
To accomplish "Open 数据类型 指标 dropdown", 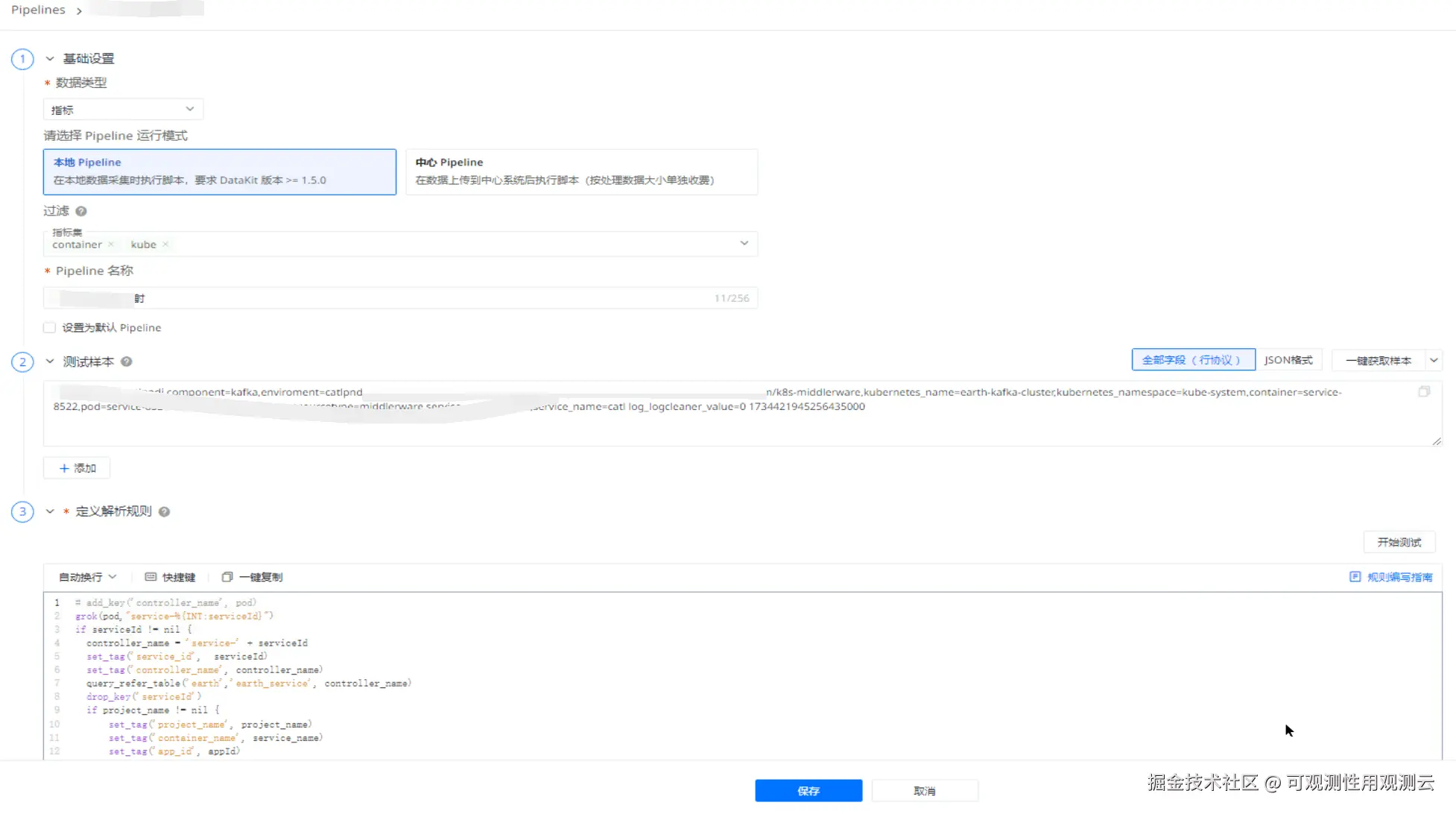I will click(123, 110).
